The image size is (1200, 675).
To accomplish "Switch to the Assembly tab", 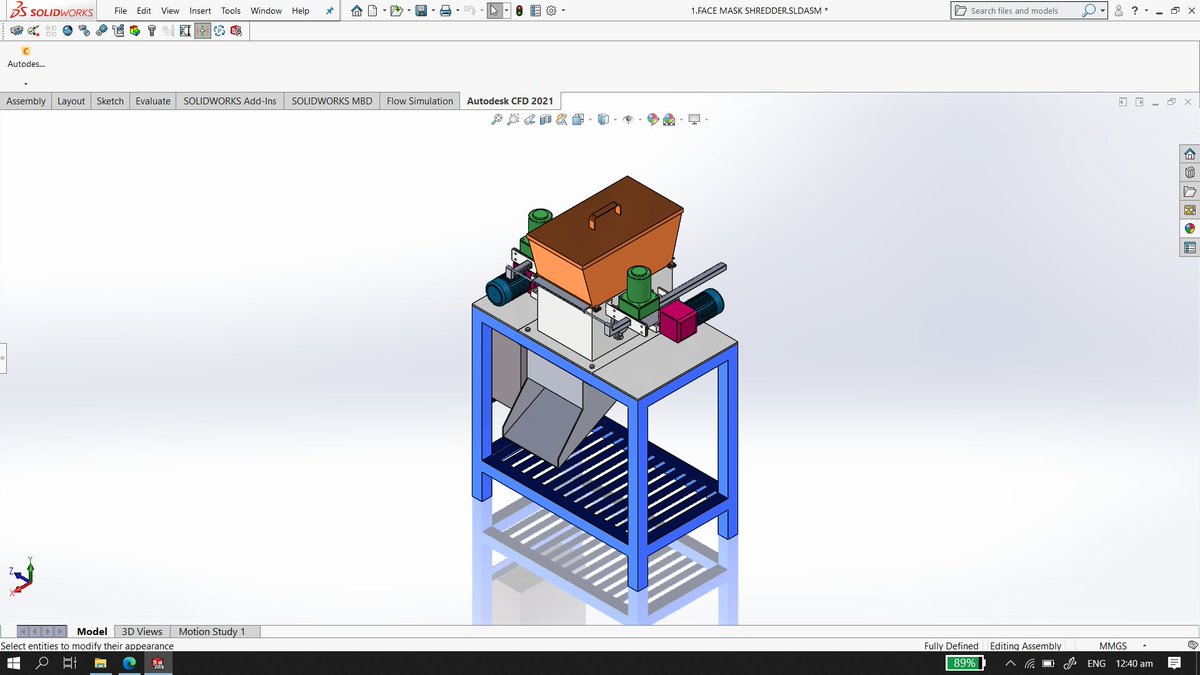I will (x=26, y=101).
